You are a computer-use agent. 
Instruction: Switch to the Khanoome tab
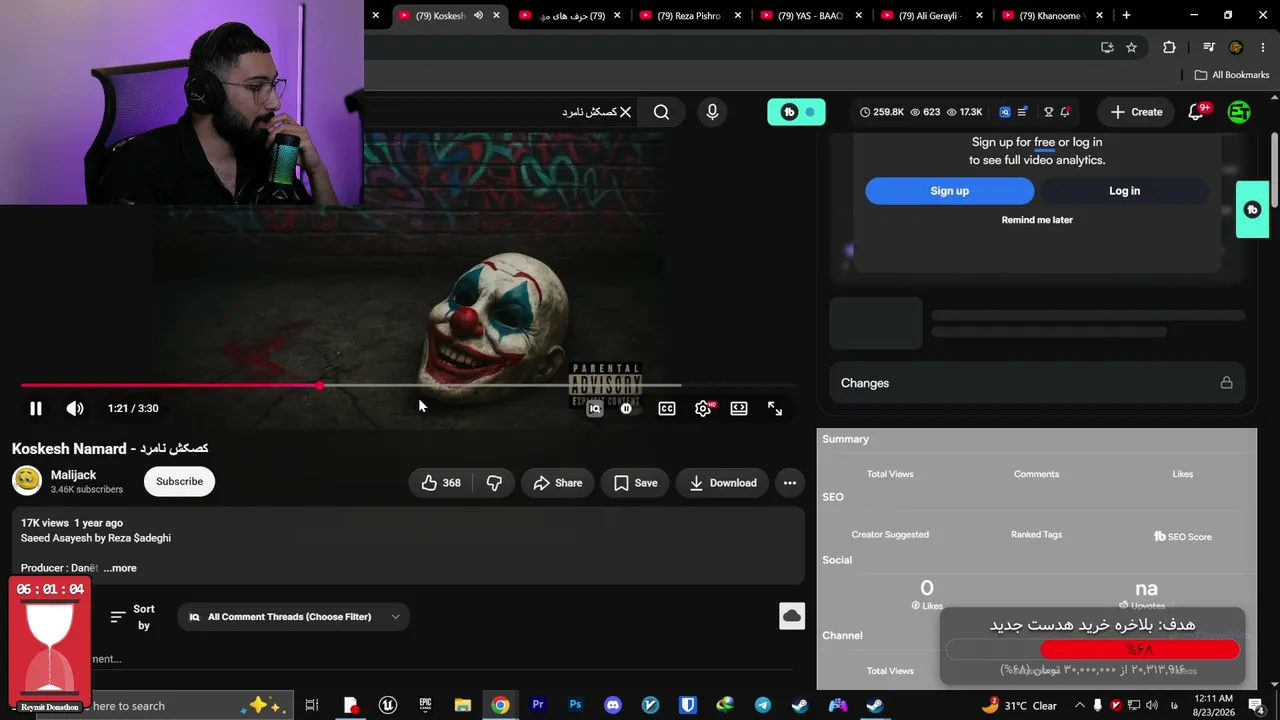pos(1050,15)
